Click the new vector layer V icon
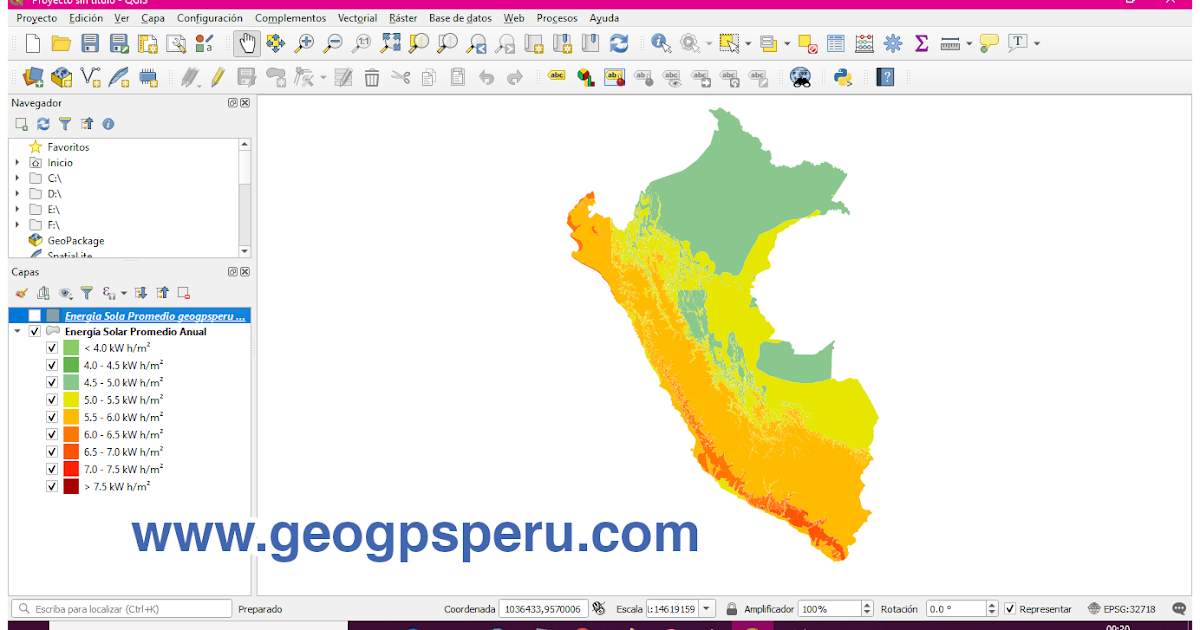Image resolution: width=1200 pixels, height=630 pixels. (x=90, y=77)
